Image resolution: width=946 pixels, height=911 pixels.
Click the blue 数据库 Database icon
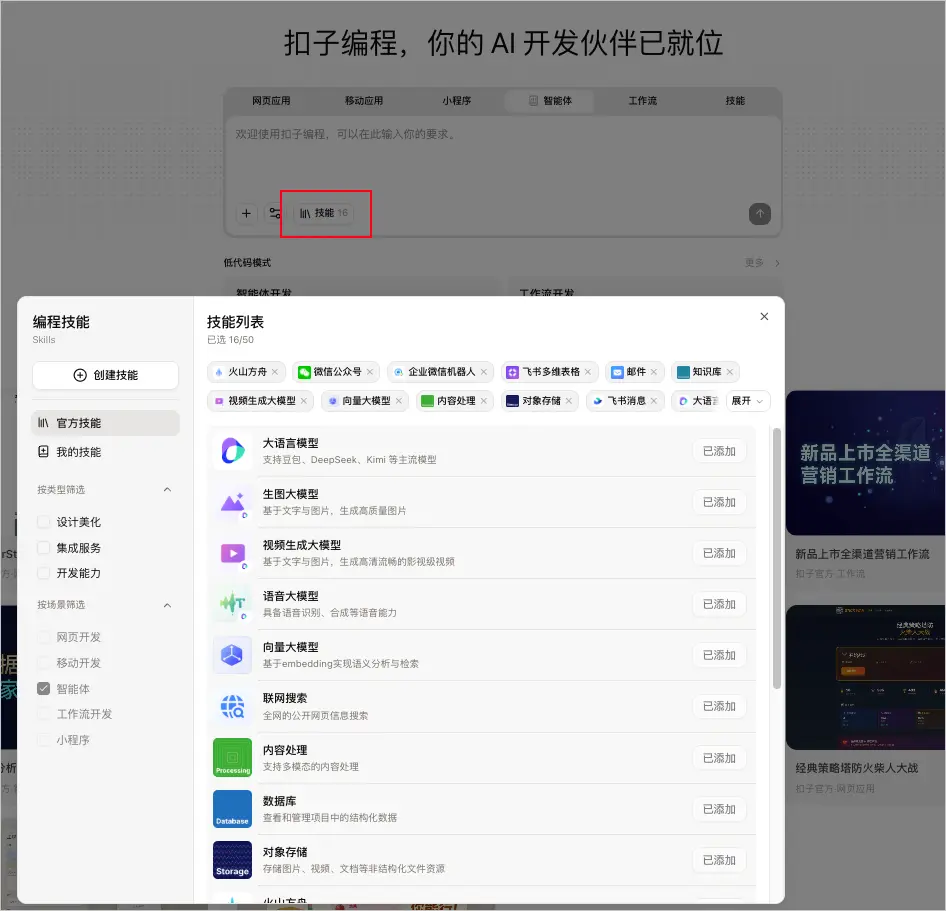pyautogui.click(x=232, y=809)
